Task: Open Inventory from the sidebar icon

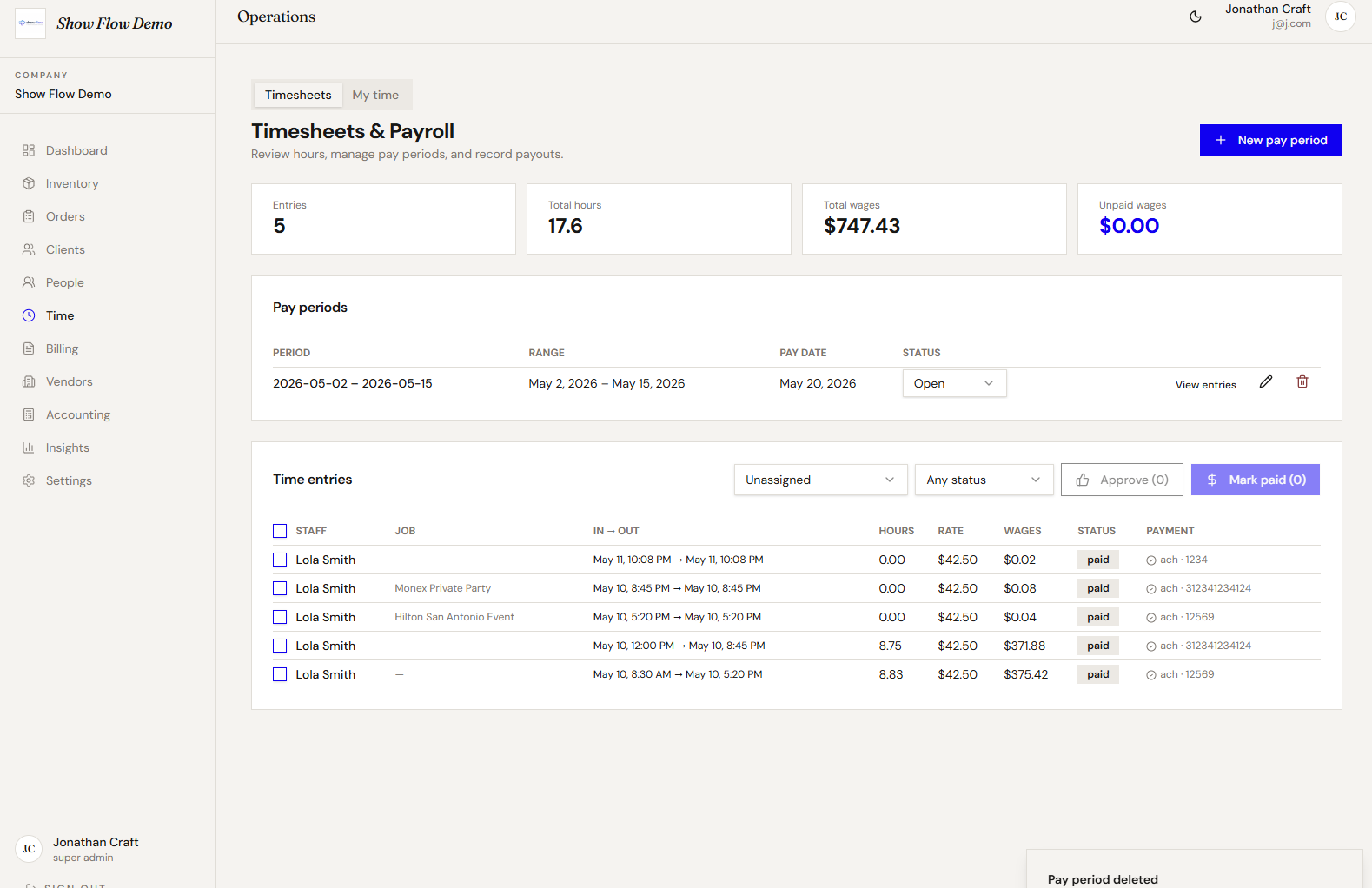Action: click(29, 183)
